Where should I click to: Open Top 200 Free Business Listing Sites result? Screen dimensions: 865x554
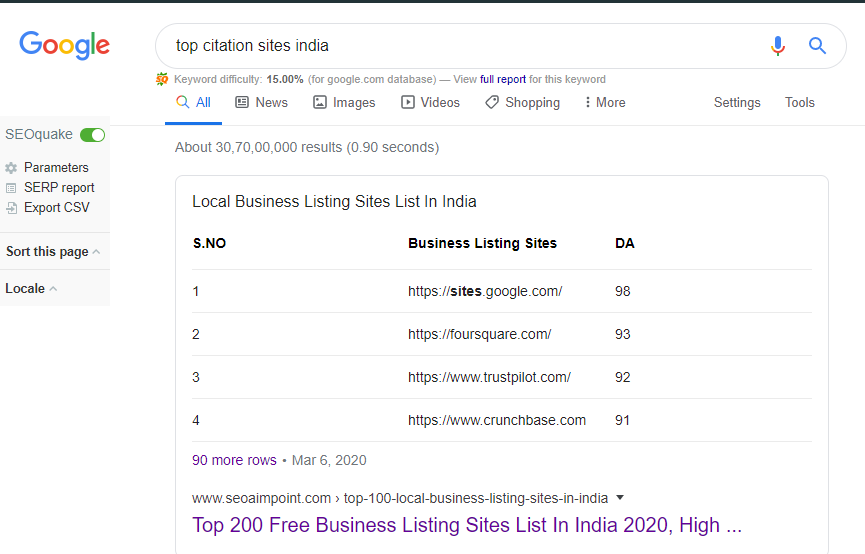tap(467, 525)
